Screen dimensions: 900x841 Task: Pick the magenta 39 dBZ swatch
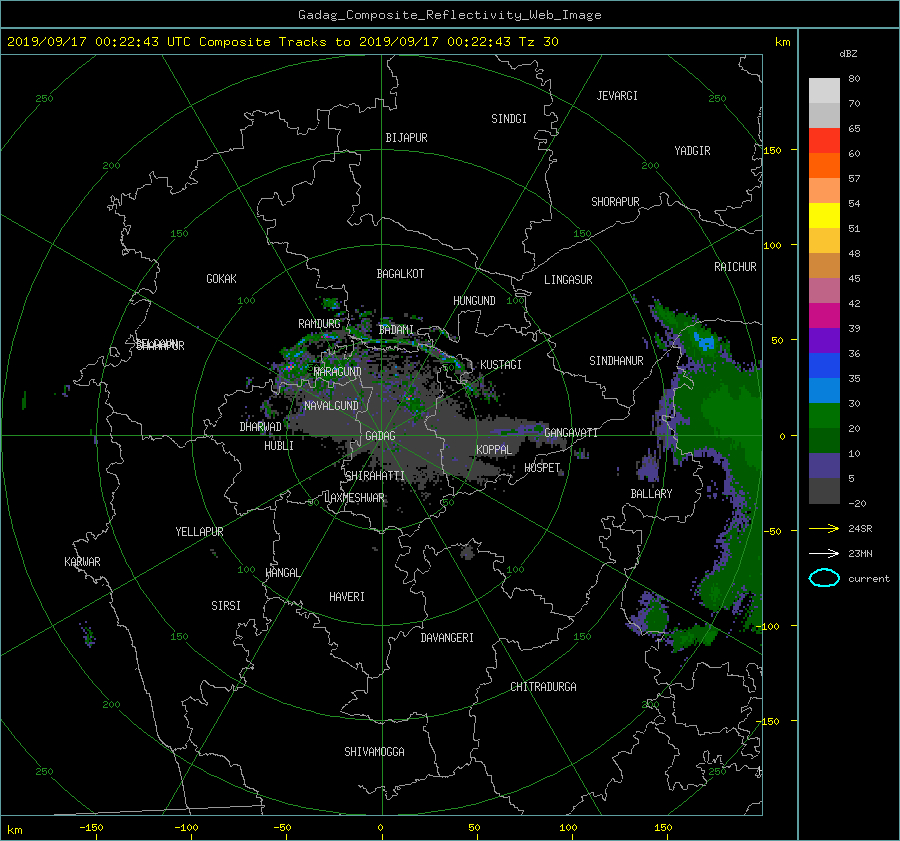(824, 316)
